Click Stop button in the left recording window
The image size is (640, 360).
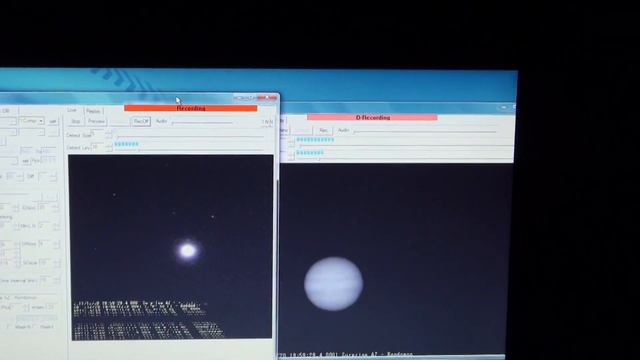point(76,122)
